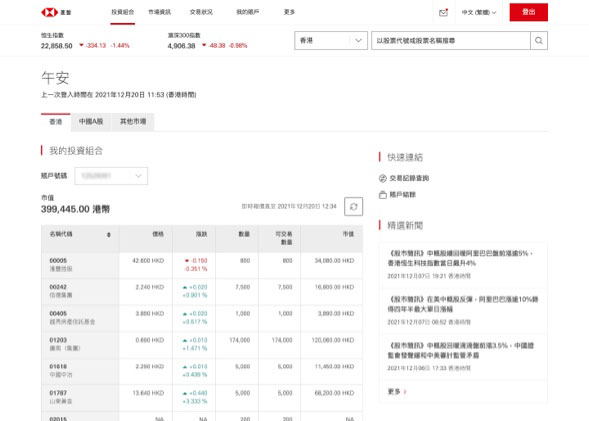Screen dimensions: 589x421
Task: Sort table by 名稱代碼 sort arrows
Action: [x=109, y=235]
